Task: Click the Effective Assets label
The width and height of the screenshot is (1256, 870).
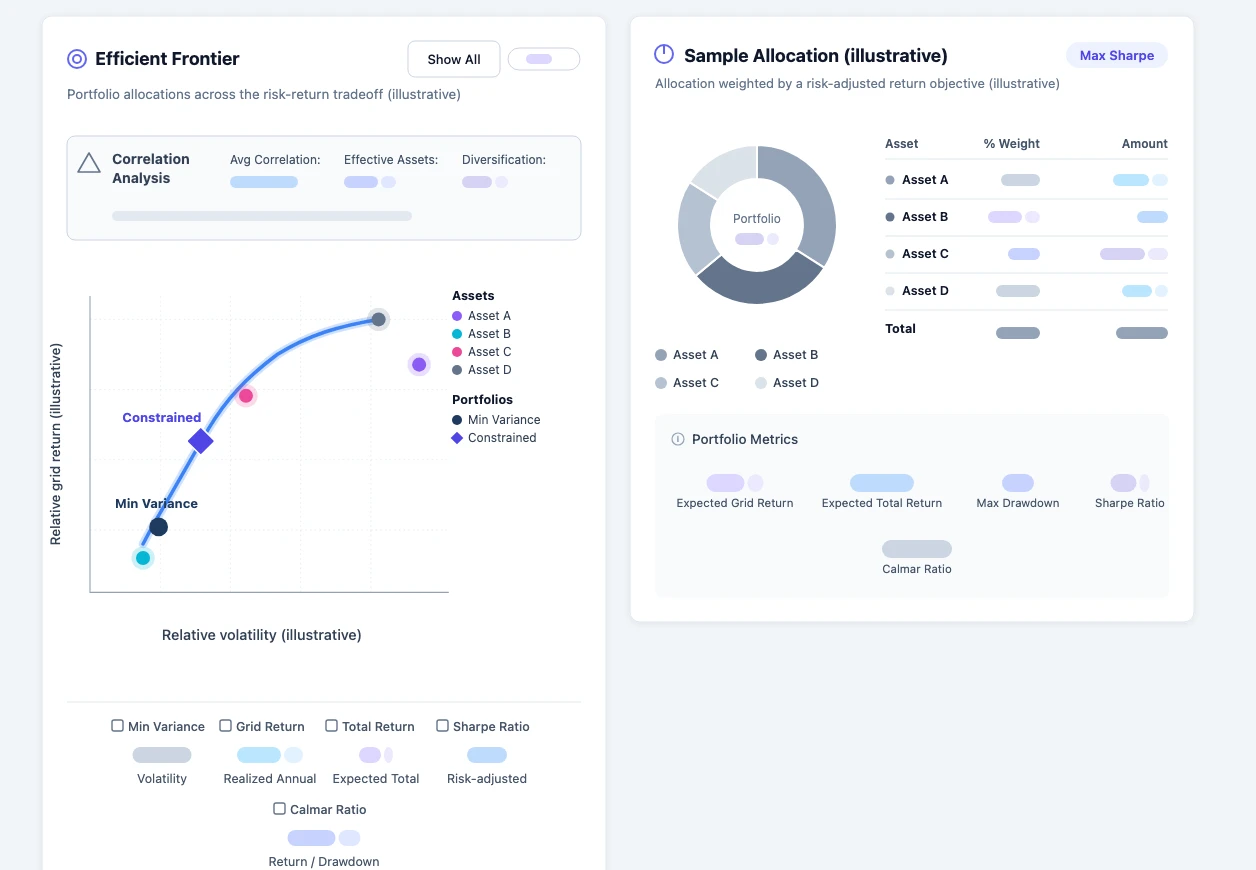Action: click(391, 160)
